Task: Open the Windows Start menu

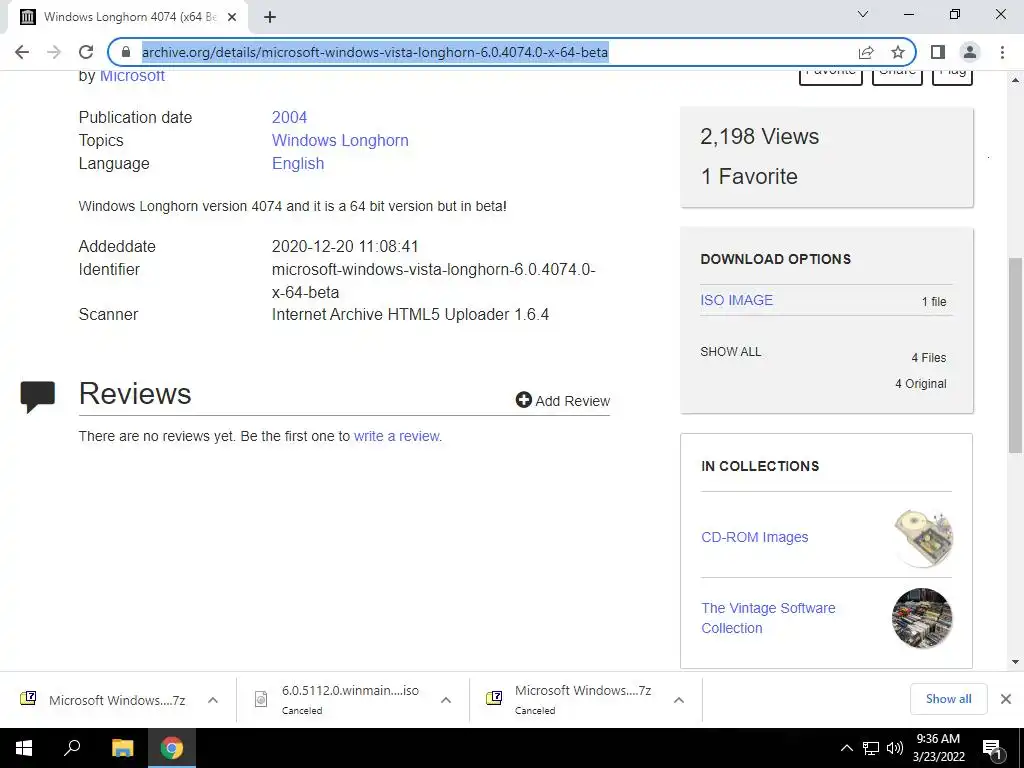Action: (24, 748)
